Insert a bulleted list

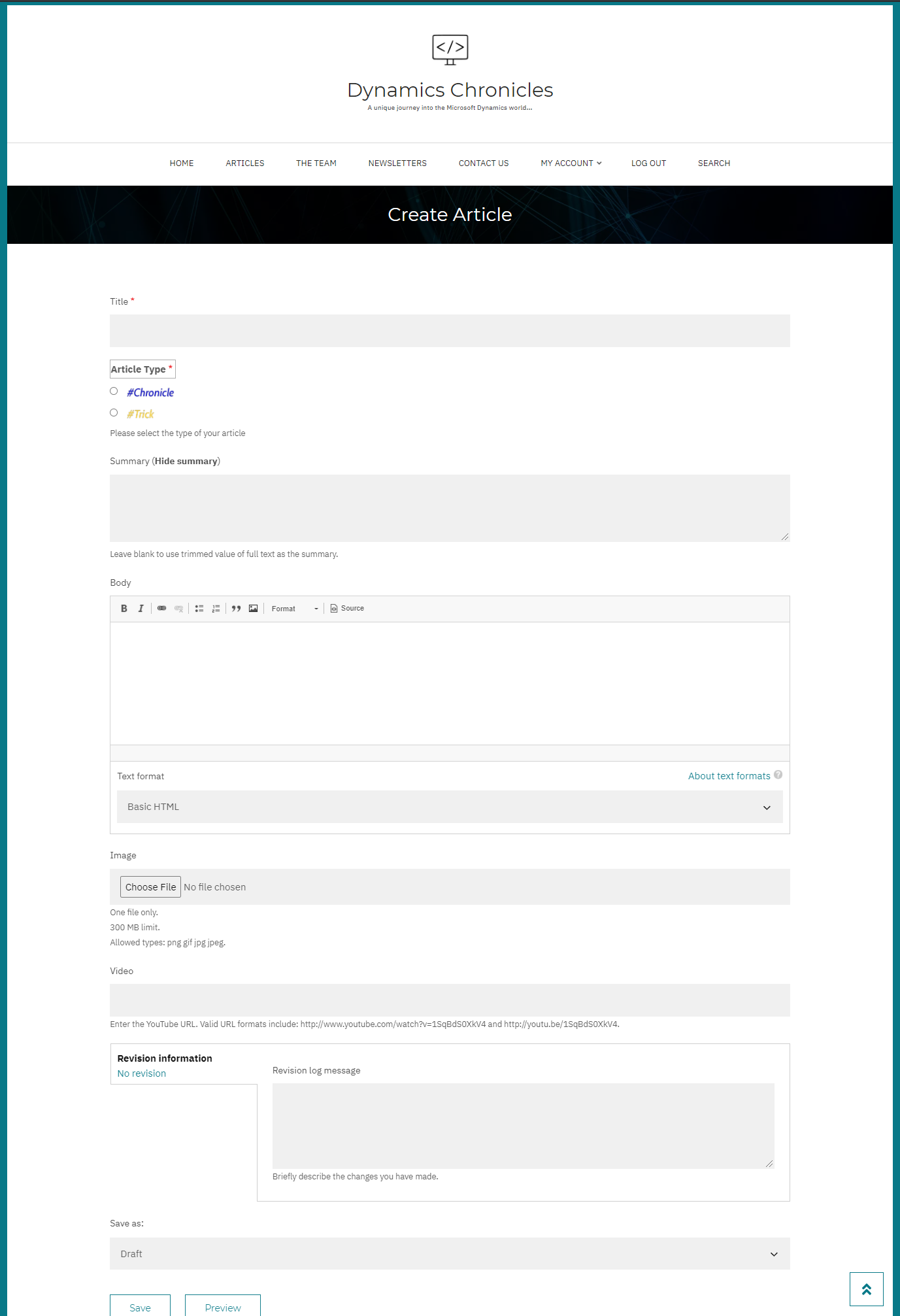(x=199, y=609)
